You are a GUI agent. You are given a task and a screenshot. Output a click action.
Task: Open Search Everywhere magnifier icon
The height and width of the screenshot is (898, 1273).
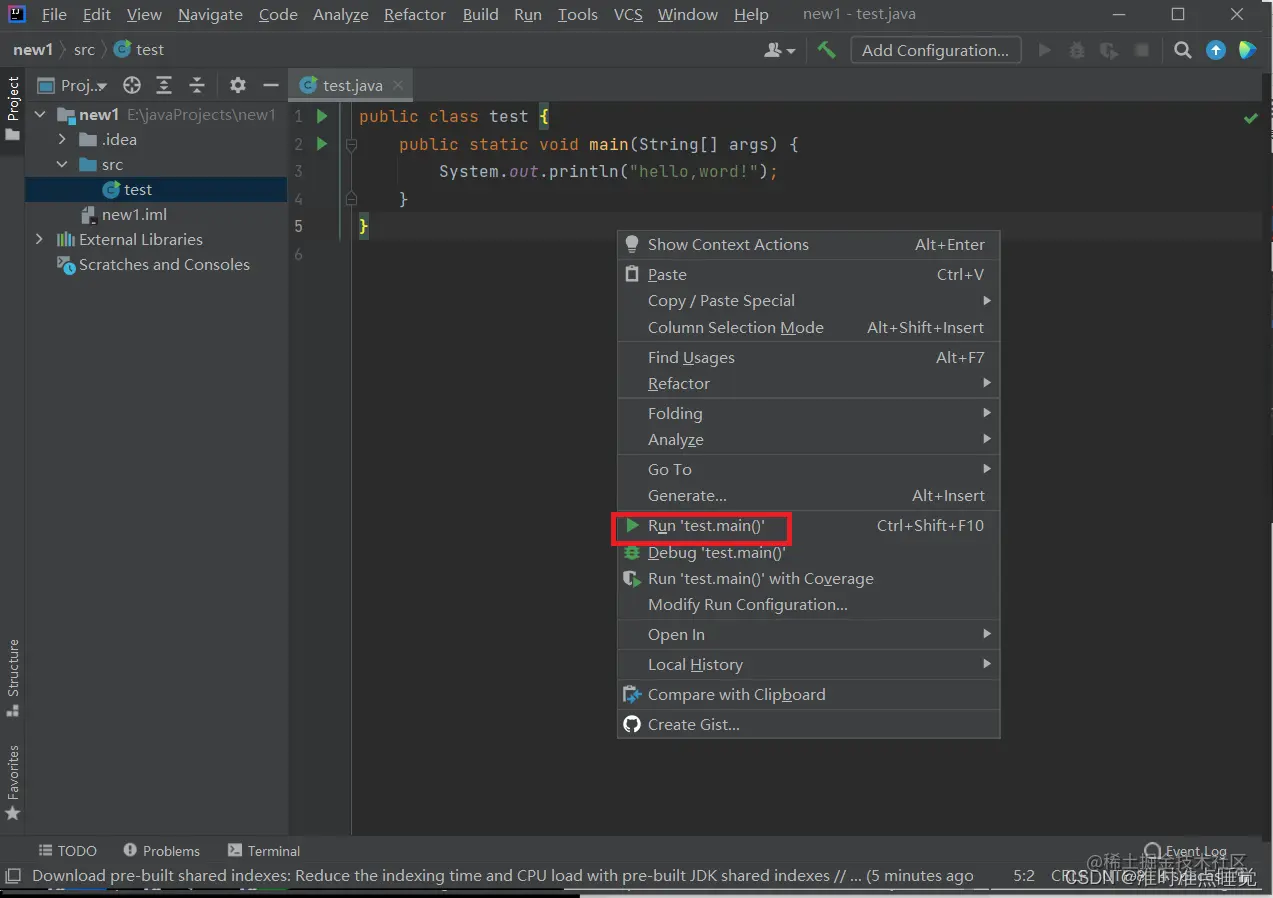tap(1182, 50)
